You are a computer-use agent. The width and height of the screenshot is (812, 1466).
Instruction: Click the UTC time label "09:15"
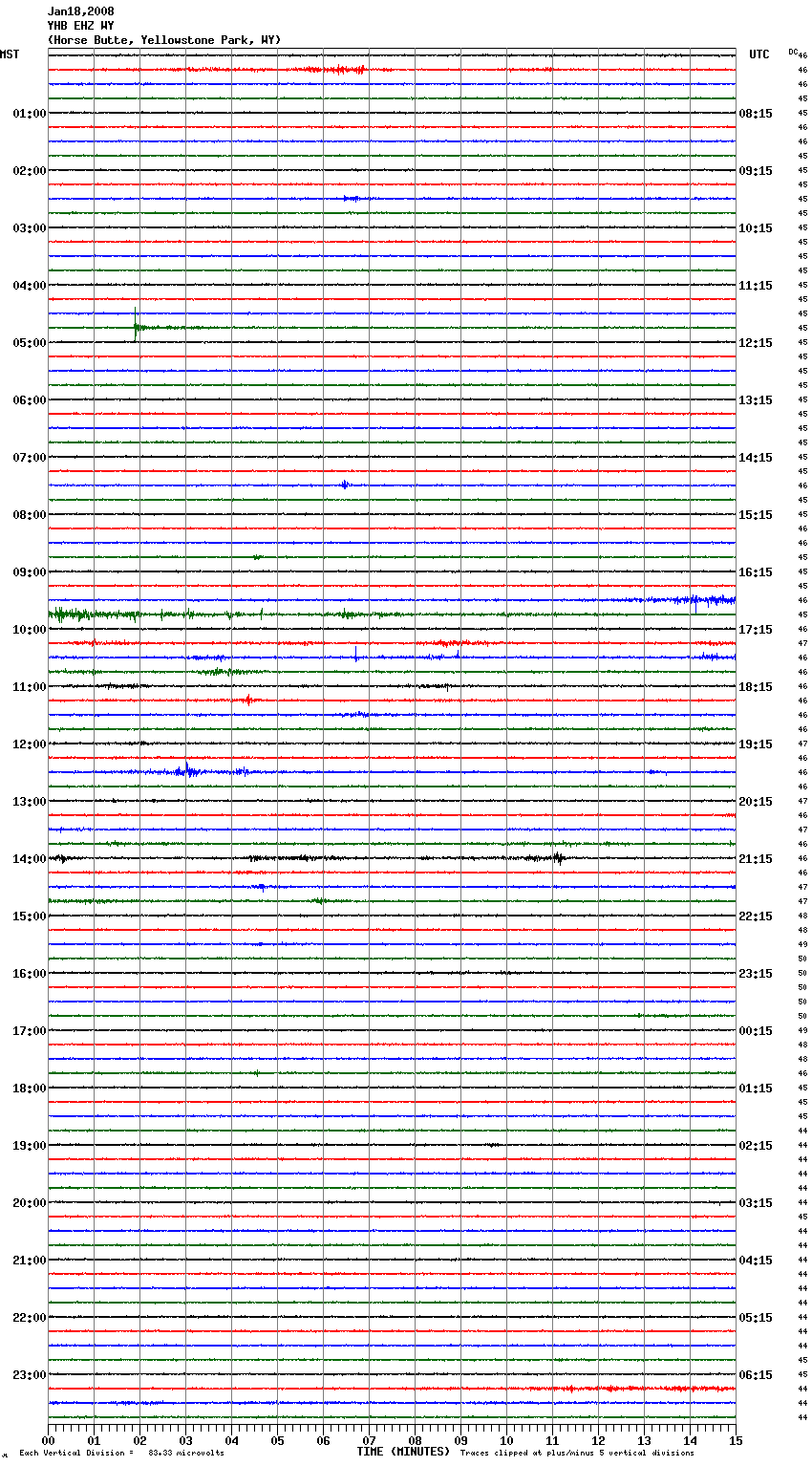756,171
